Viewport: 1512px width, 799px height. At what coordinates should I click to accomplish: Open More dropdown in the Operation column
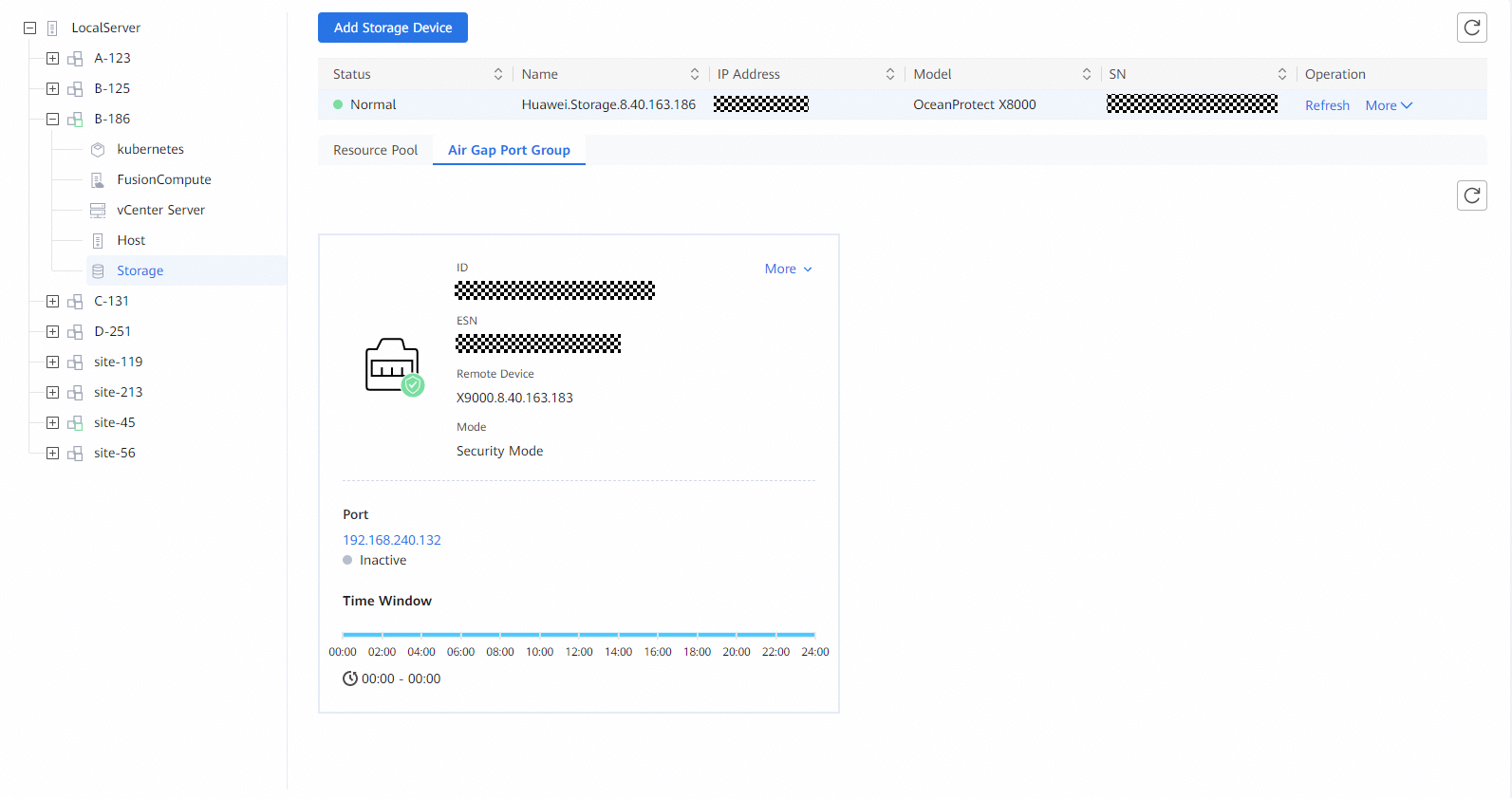1389,105
